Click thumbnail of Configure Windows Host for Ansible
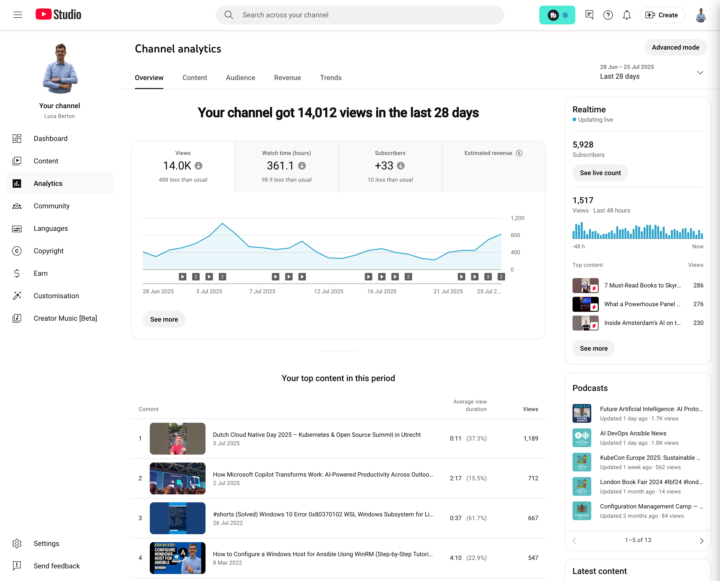720x581 pixels. (x=178, y=558)
